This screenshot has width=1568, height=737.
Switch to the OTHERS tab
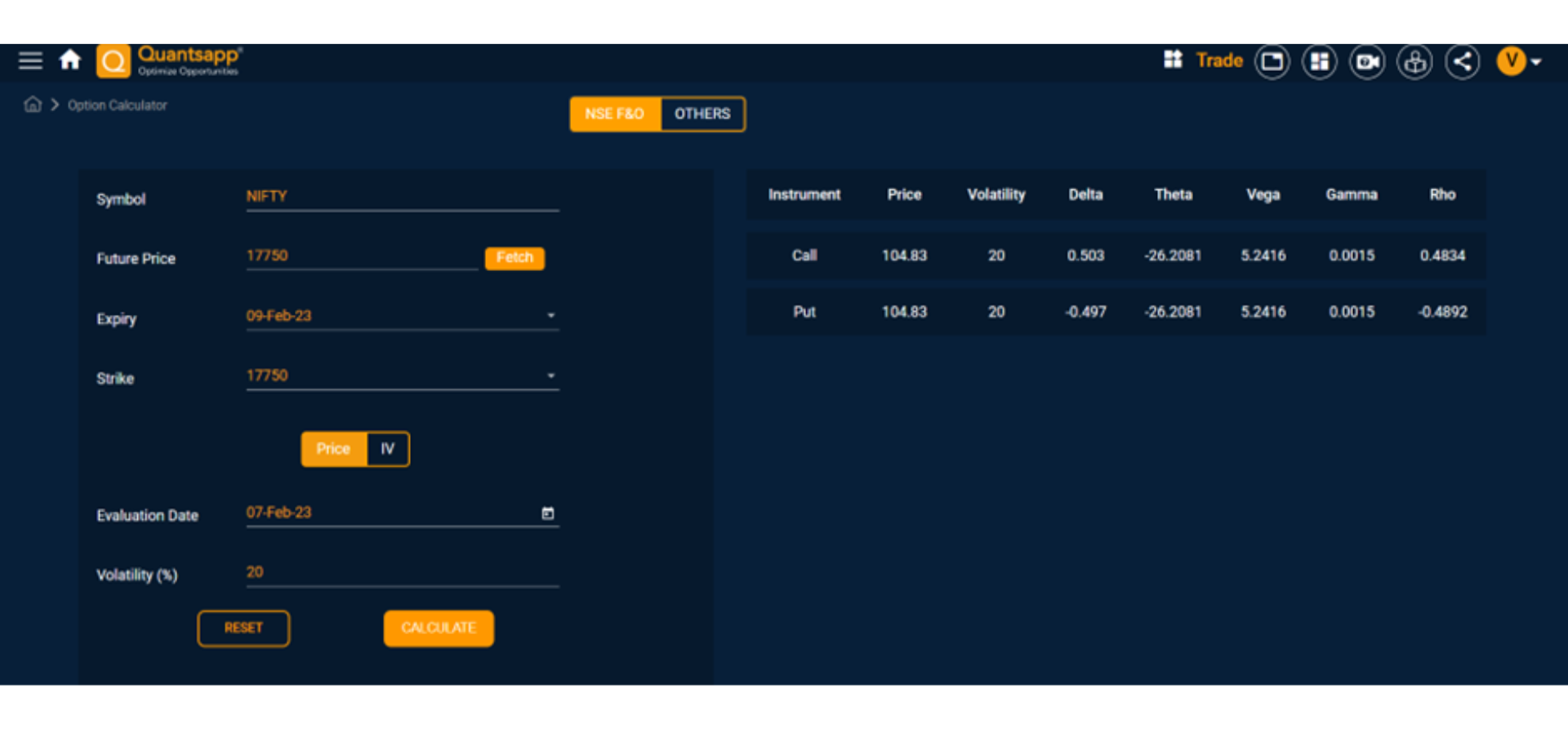tap(702, 114)
